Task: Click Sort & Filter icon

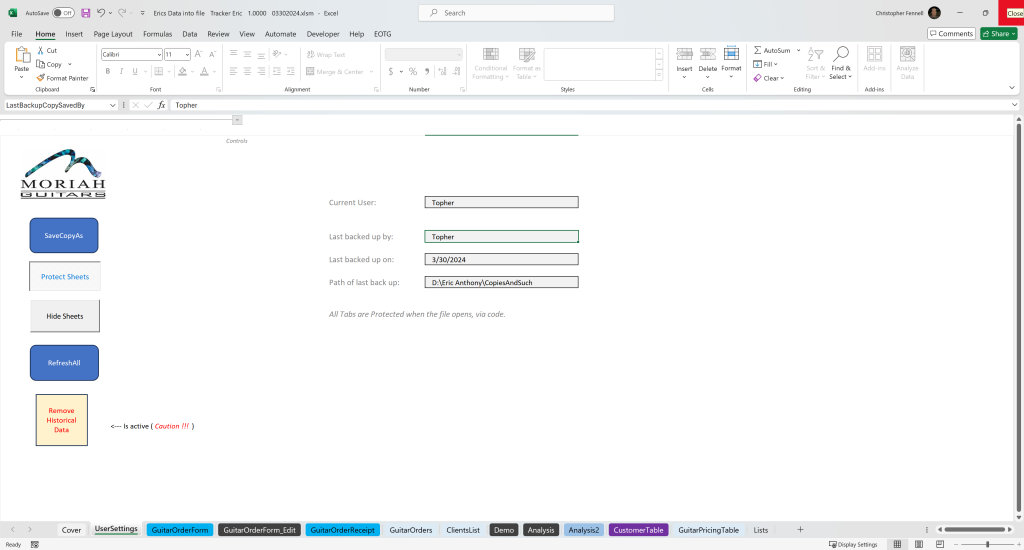Action: tap(815, 54)
